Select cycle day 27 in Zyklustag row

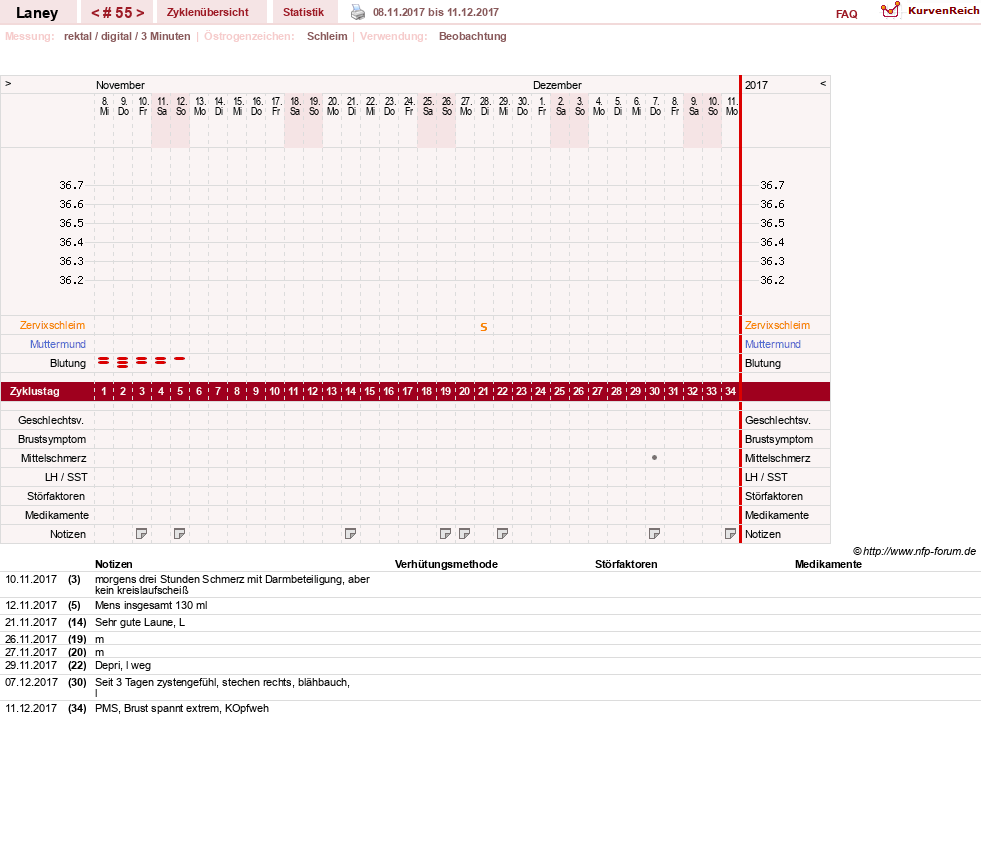pyautogui.click(x=597, y=391)
